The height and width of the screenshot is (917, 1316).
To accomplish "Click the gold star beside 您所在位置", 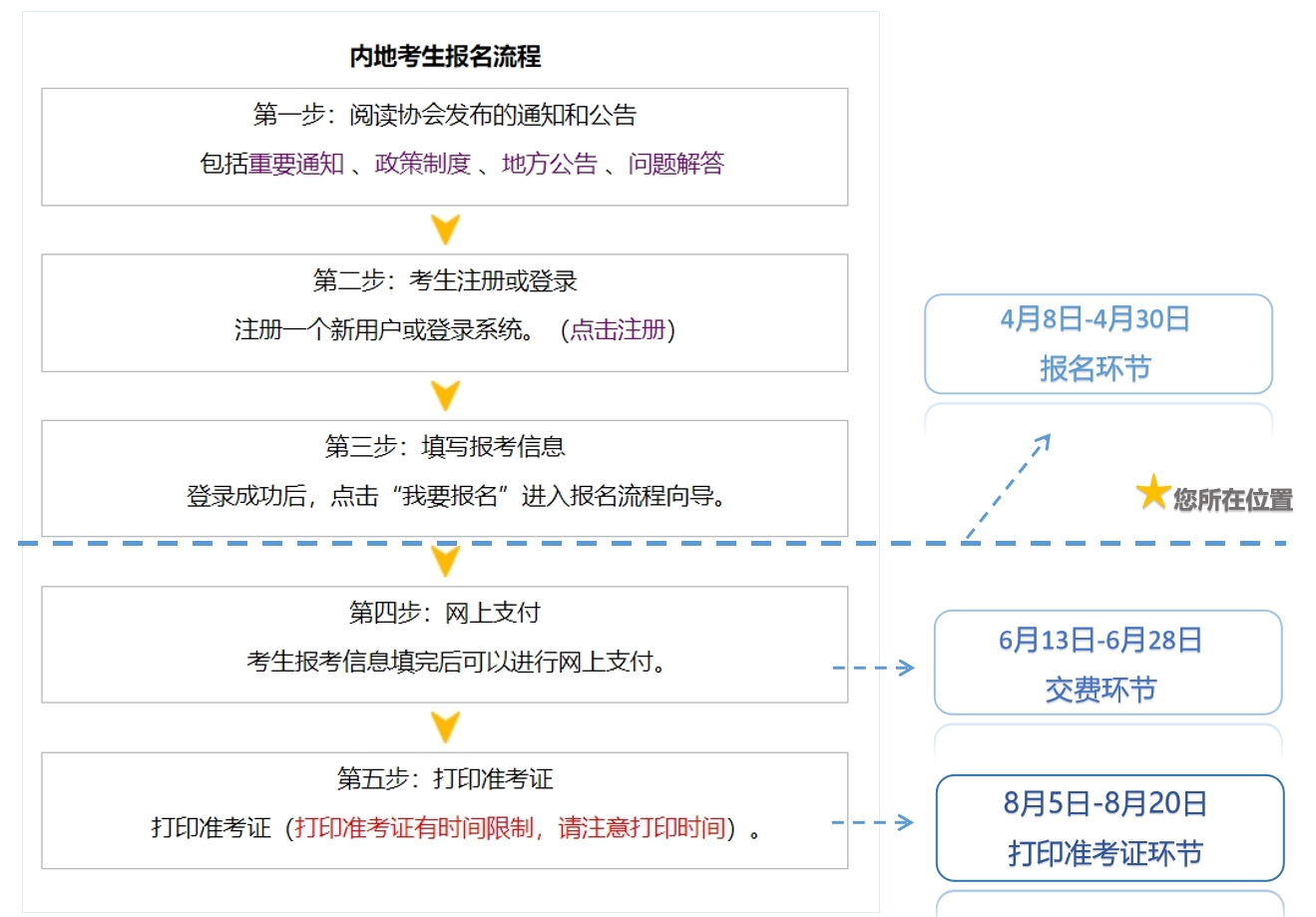I will click(x=1152, y=493).
